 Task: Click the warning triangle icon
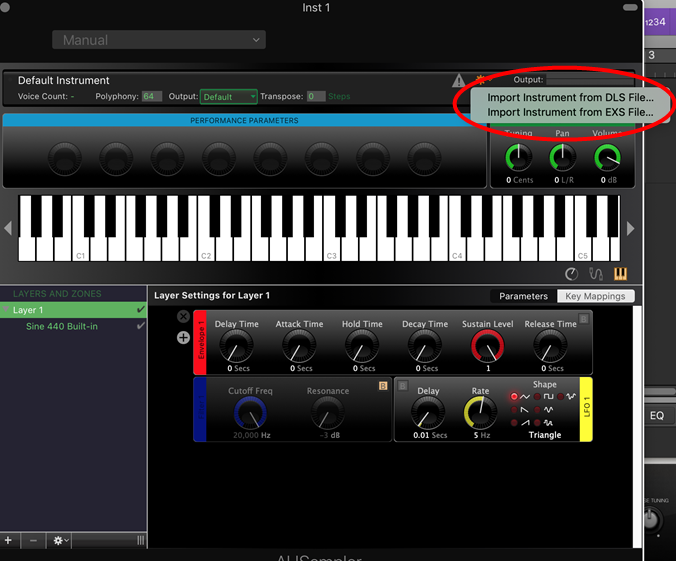(x=459, y=80)
